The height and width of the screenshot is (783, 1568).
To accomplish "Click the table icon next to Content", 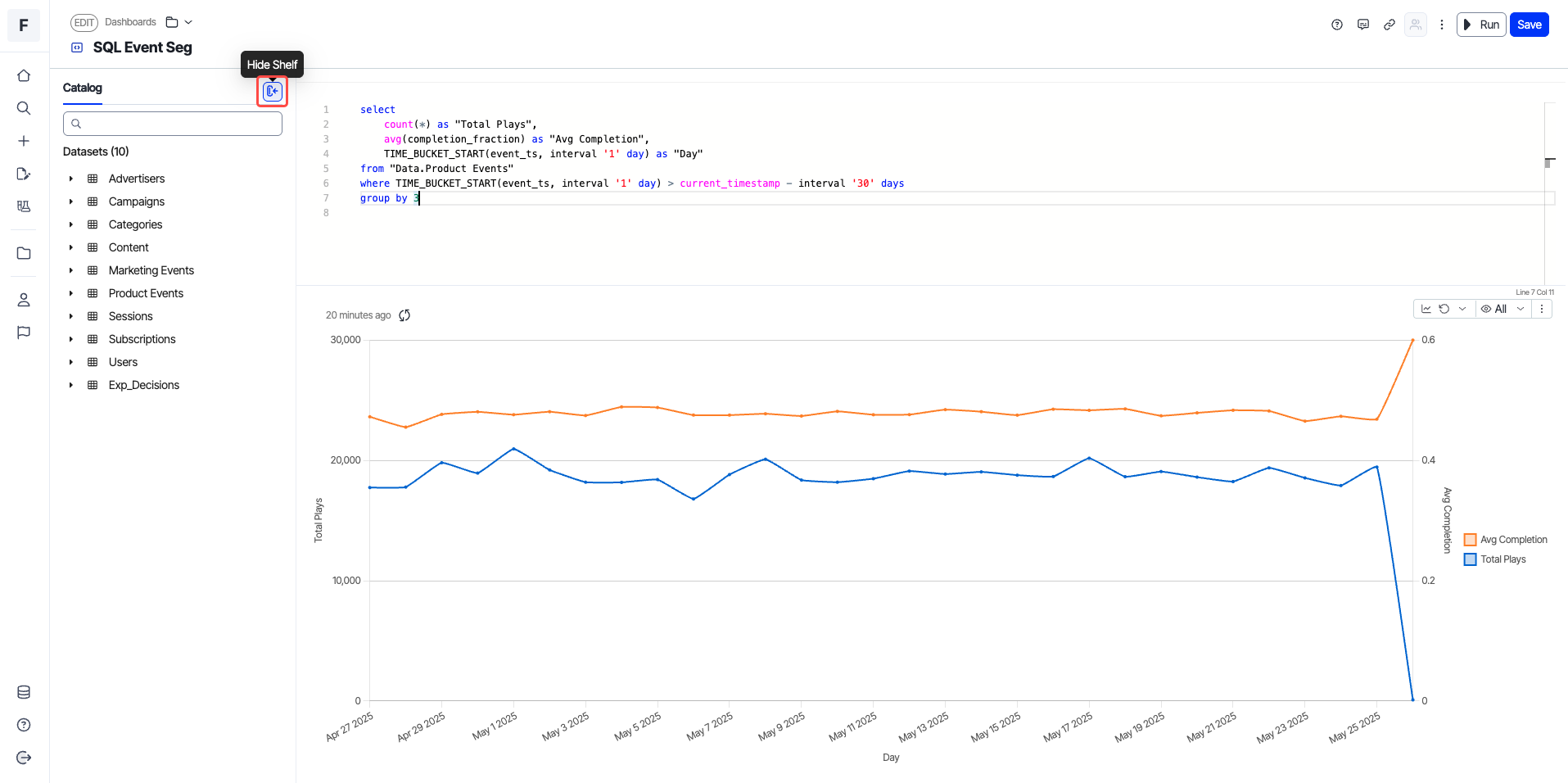I will [x=93, y=247].
